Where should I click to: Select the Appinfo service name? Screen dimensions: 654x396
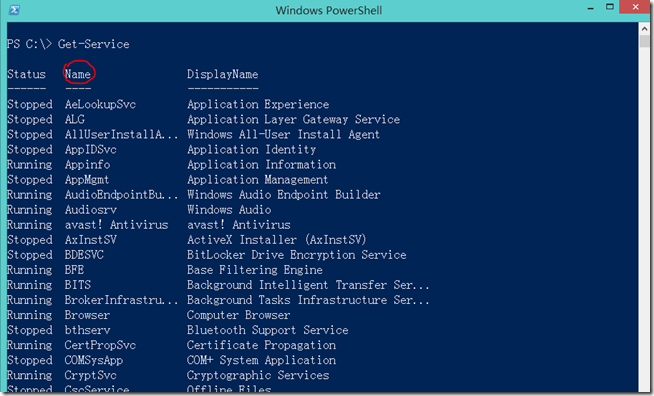[x=88, y=164]
